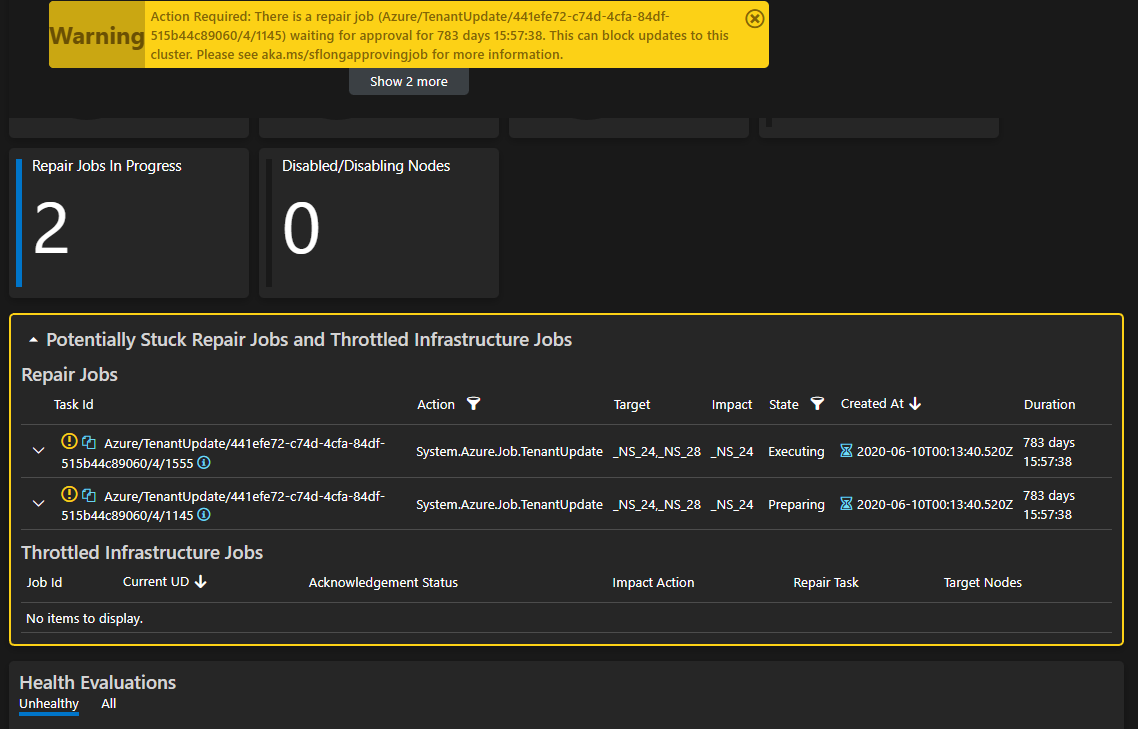
Task: Click hourglass icon in Executing row
Action: (x=846, y=451)
